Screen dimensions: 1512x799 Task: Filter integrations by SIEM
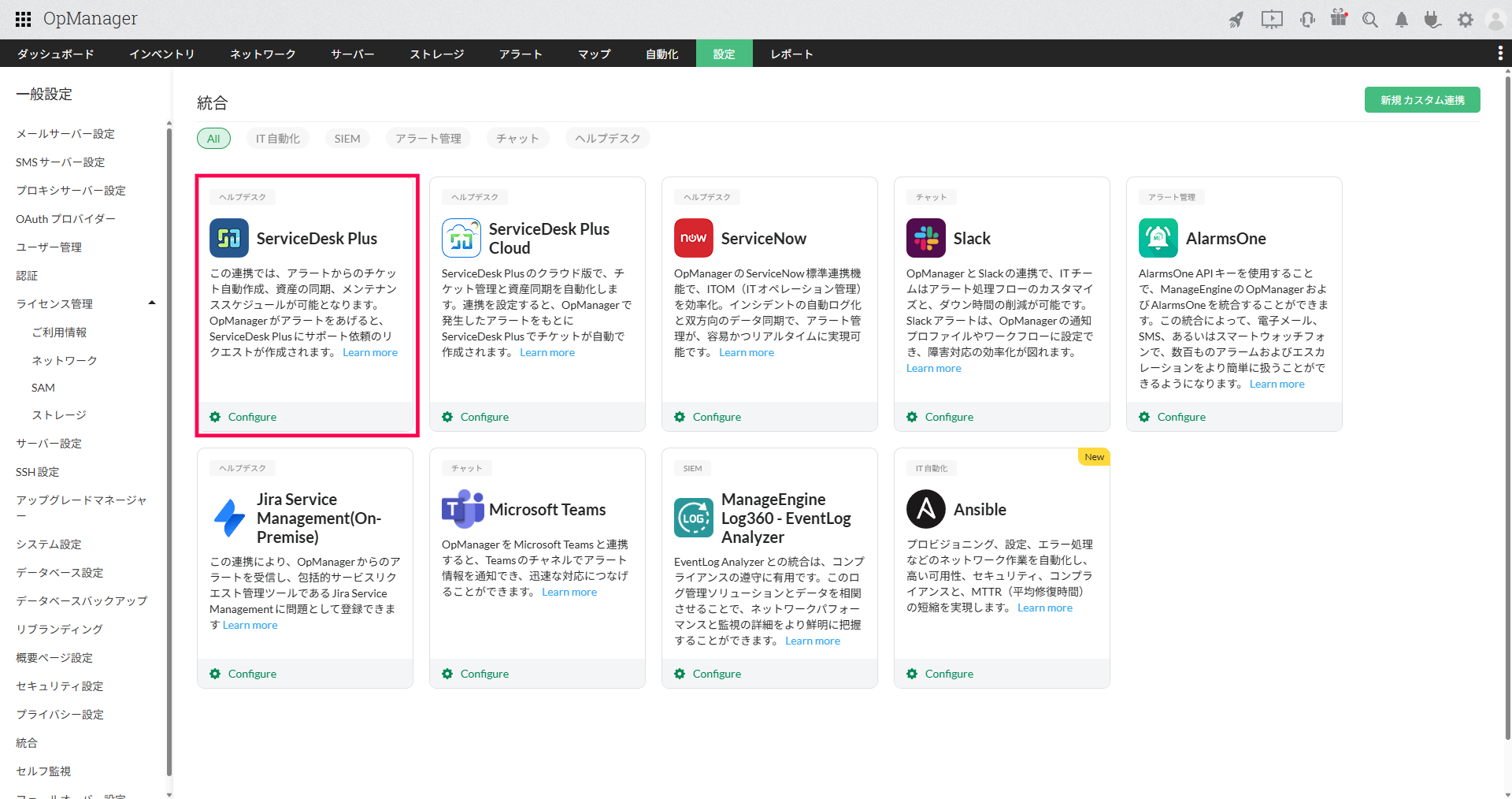coord(346,139)
